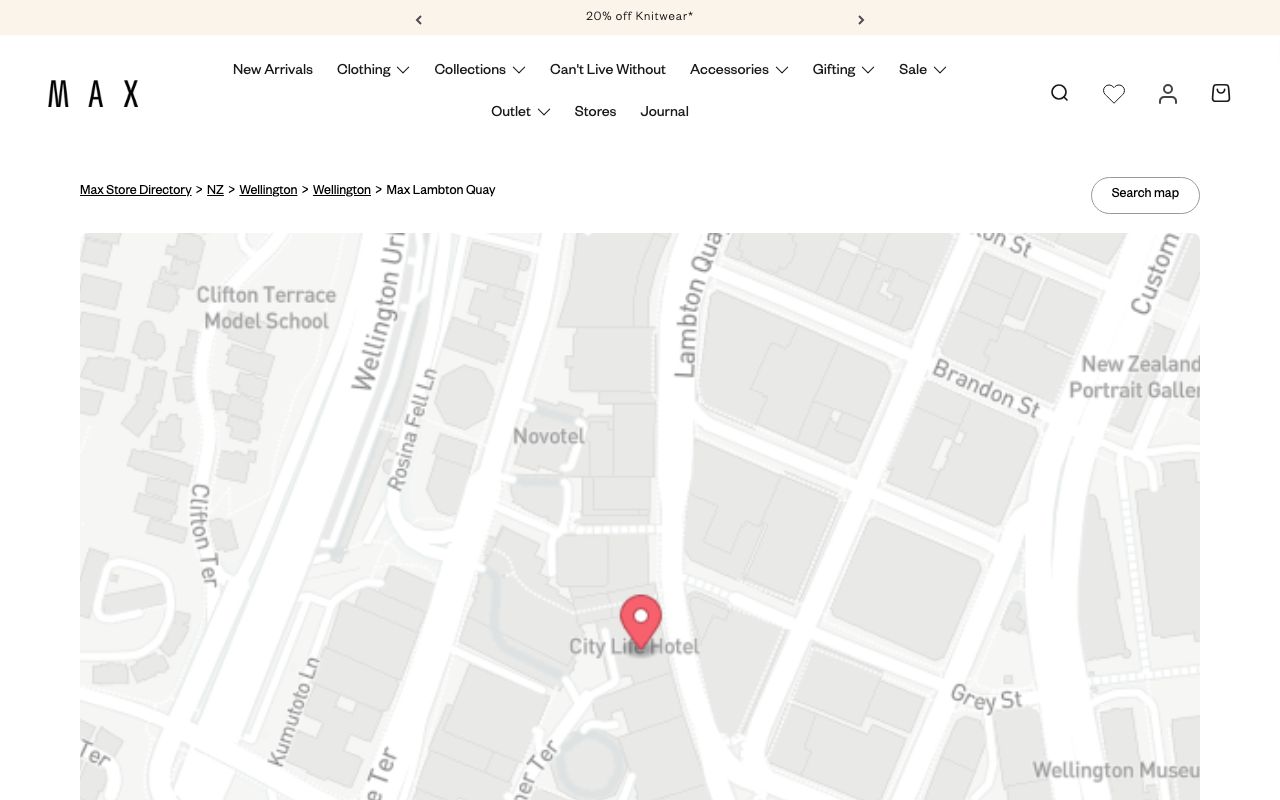Click the Grey St map label
Screen dimensions: 1280x800
987,697
